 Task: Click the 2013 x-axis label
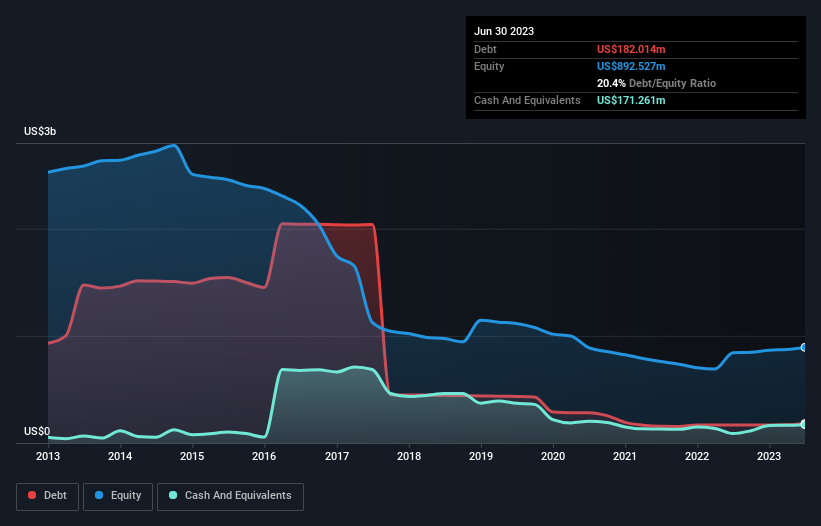click(48, 456)
